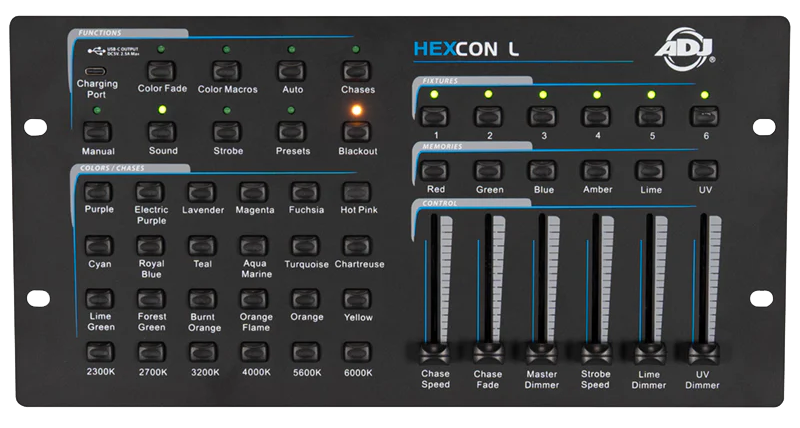The height and width of the screenshot is (428, 800).
Task: Recall the Red memory button
Action: pos(434,171)
